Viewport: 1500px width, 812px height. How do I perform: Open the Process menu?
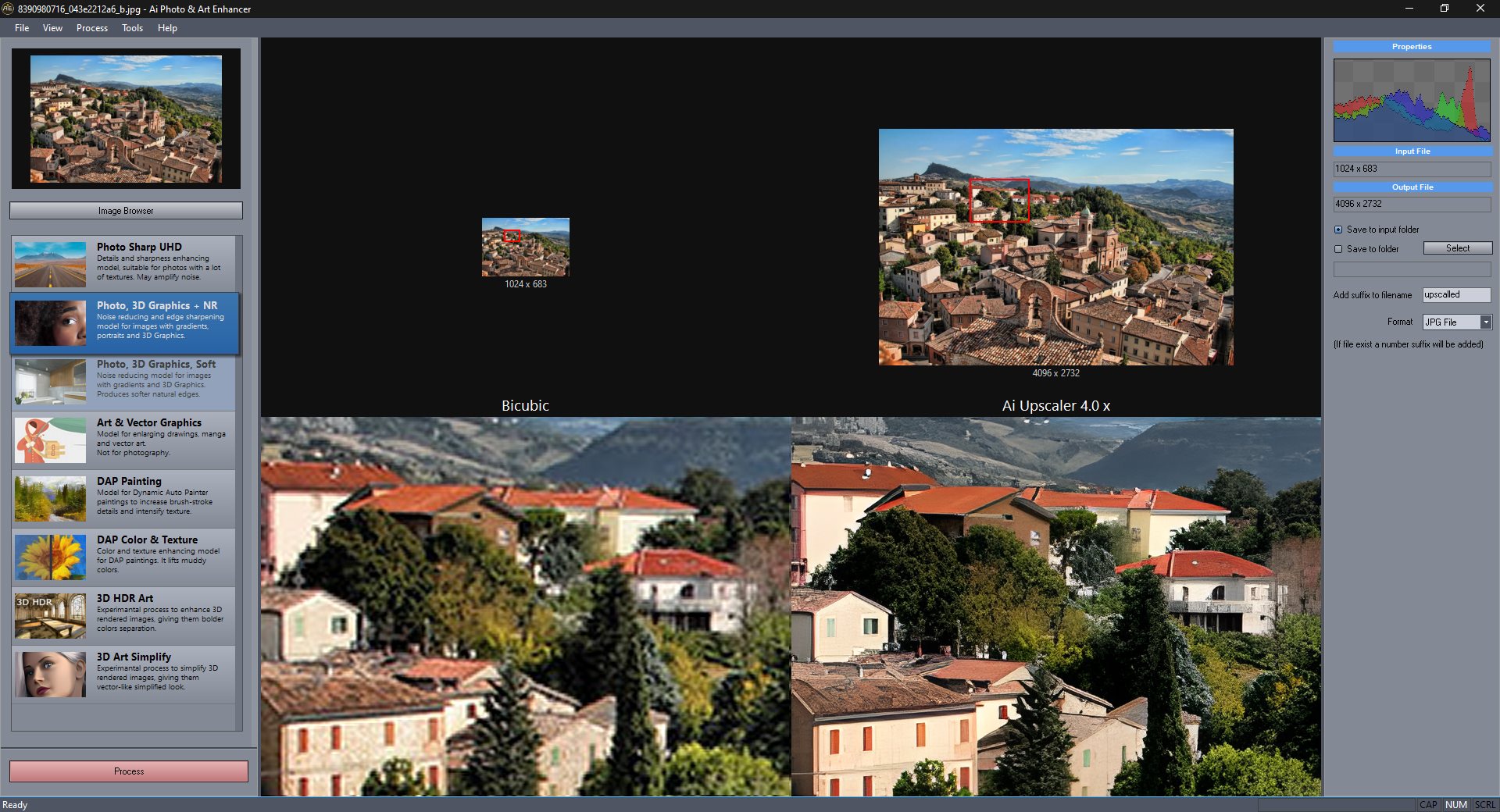click(91, 28)
